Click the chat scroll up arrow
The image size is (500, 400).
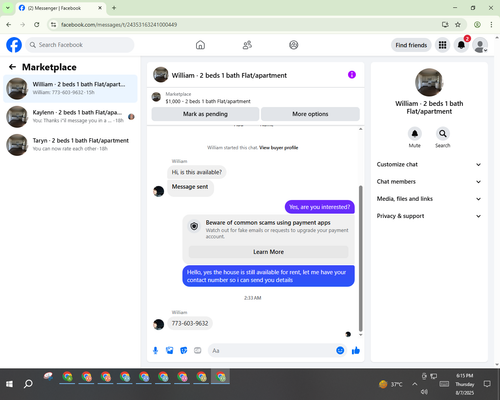pyautogui.click(x=360, y=129)
